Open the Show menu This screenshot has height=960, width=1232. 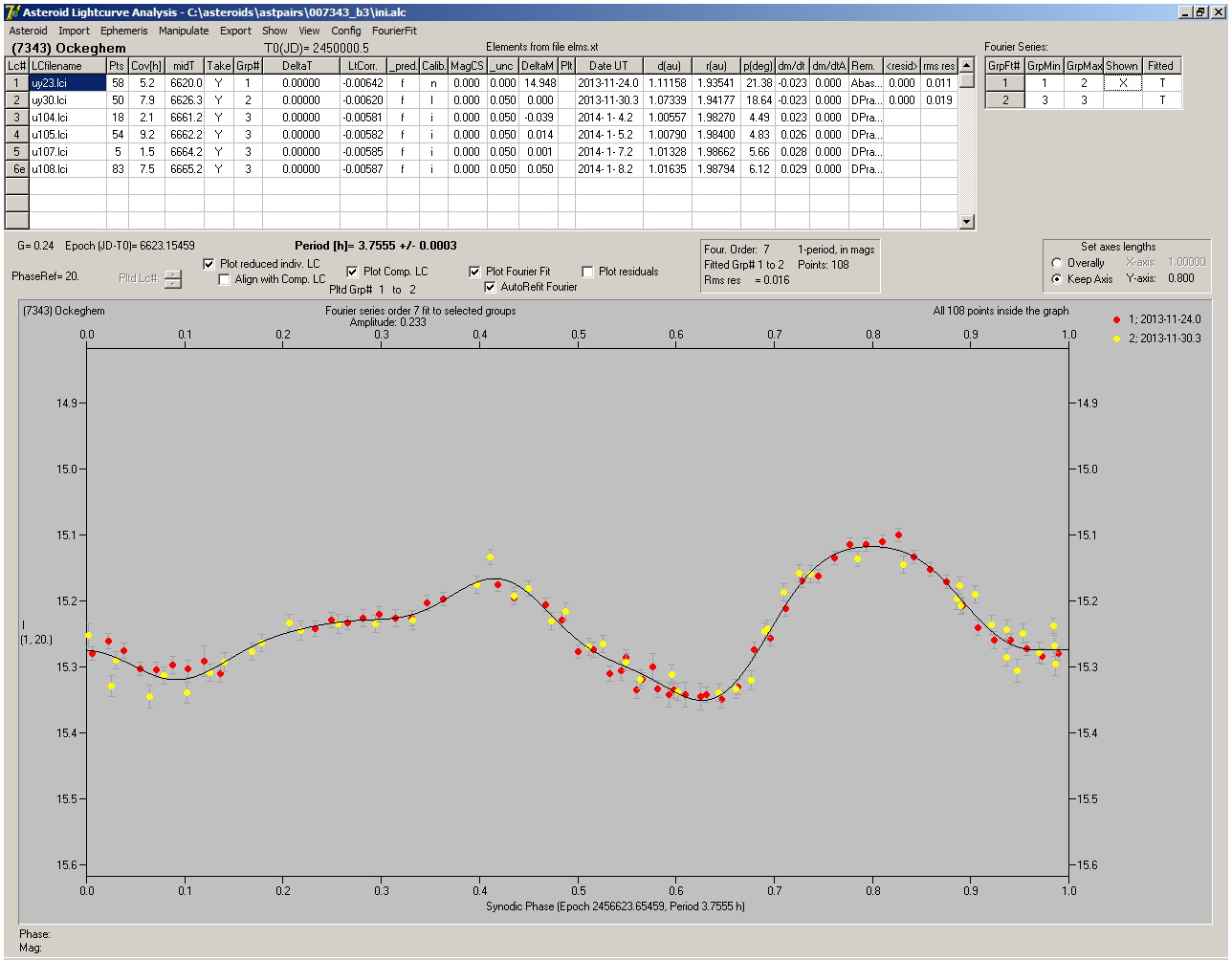[275, 31]
